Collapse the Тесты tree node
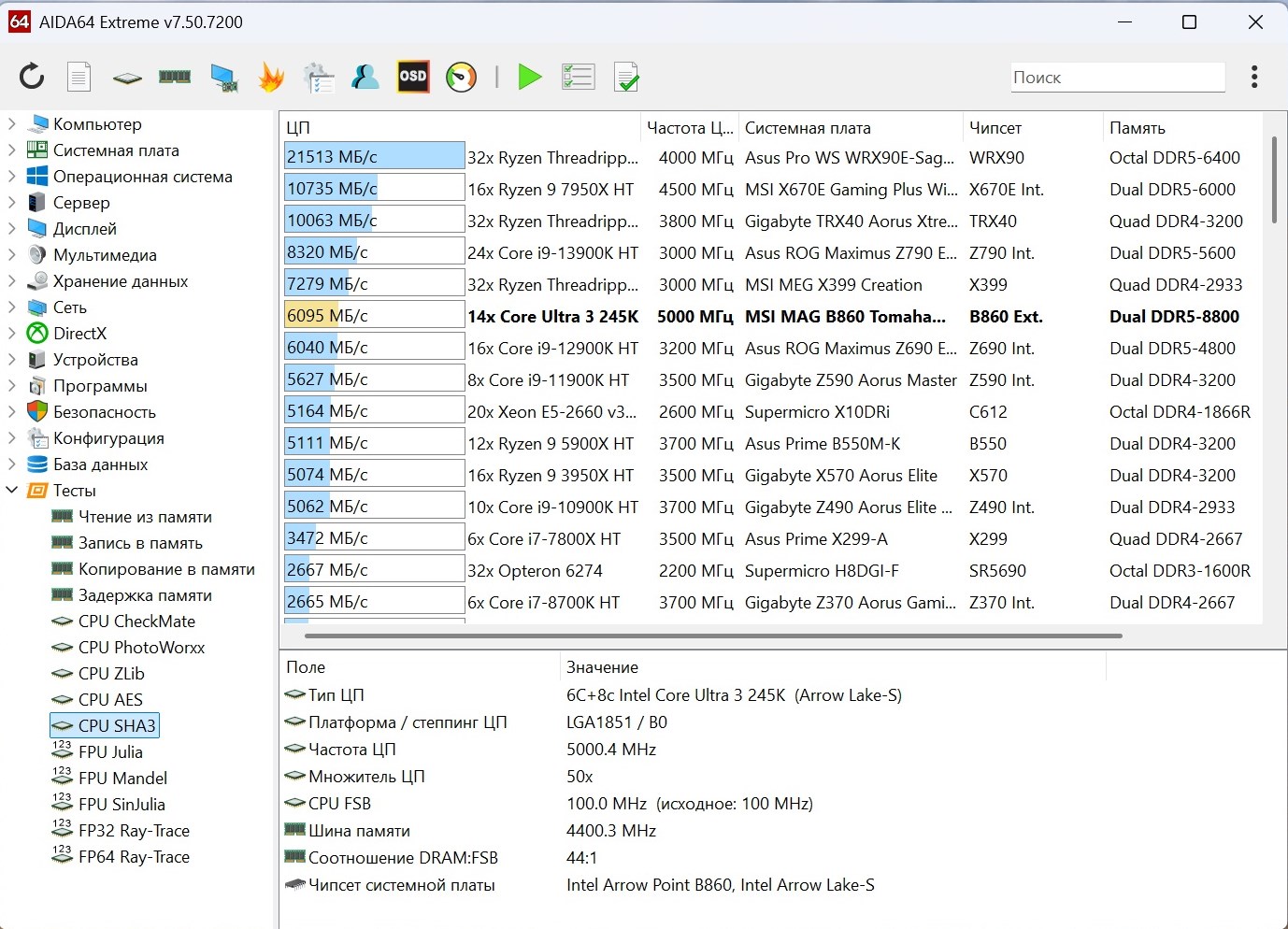Screen dimensions: 1288x929 pyautogui.click(x=12, y=490)
